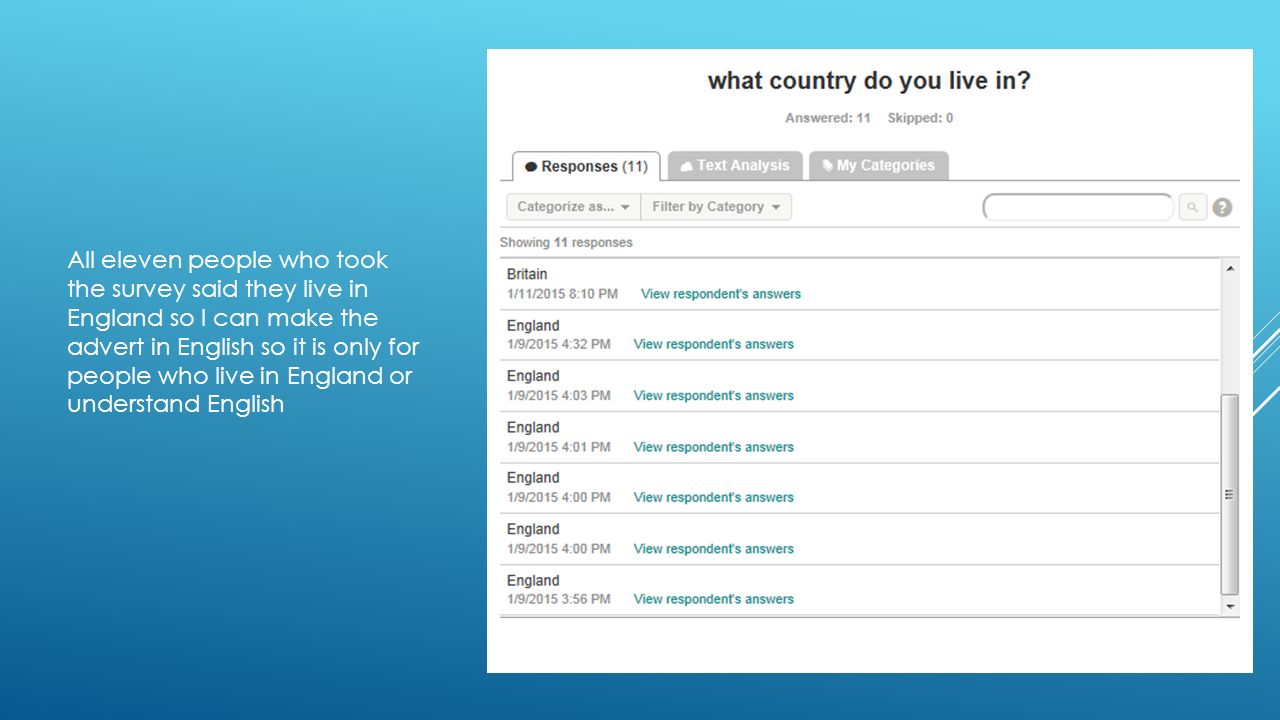This screenshot has width=1280, height=720.
Task: Click the 'Showing 11 responses' text
Action: pyautogui.click(x=566, y=242)
